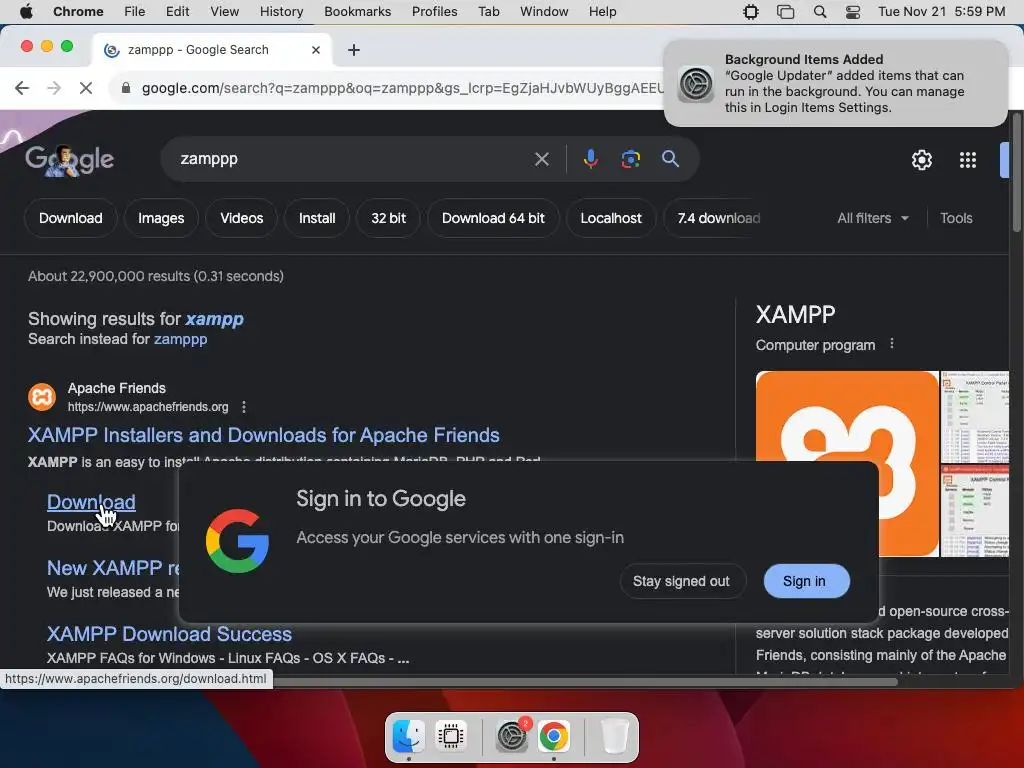This screenshot has height=768, width=1024.
Task: Open the Window menu
Action: (x=544, y=11)
